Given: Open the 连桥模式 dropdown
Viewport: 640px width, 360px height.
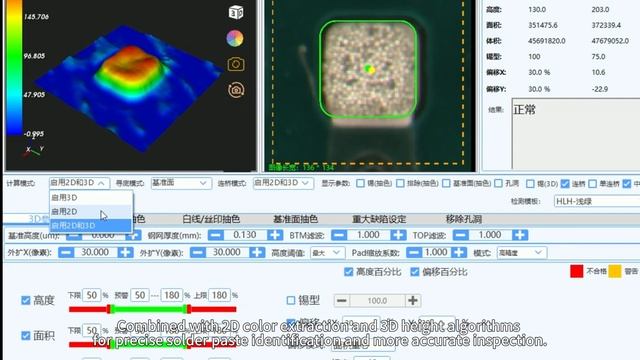Looking at the screenshot, I should click(283, 183).
